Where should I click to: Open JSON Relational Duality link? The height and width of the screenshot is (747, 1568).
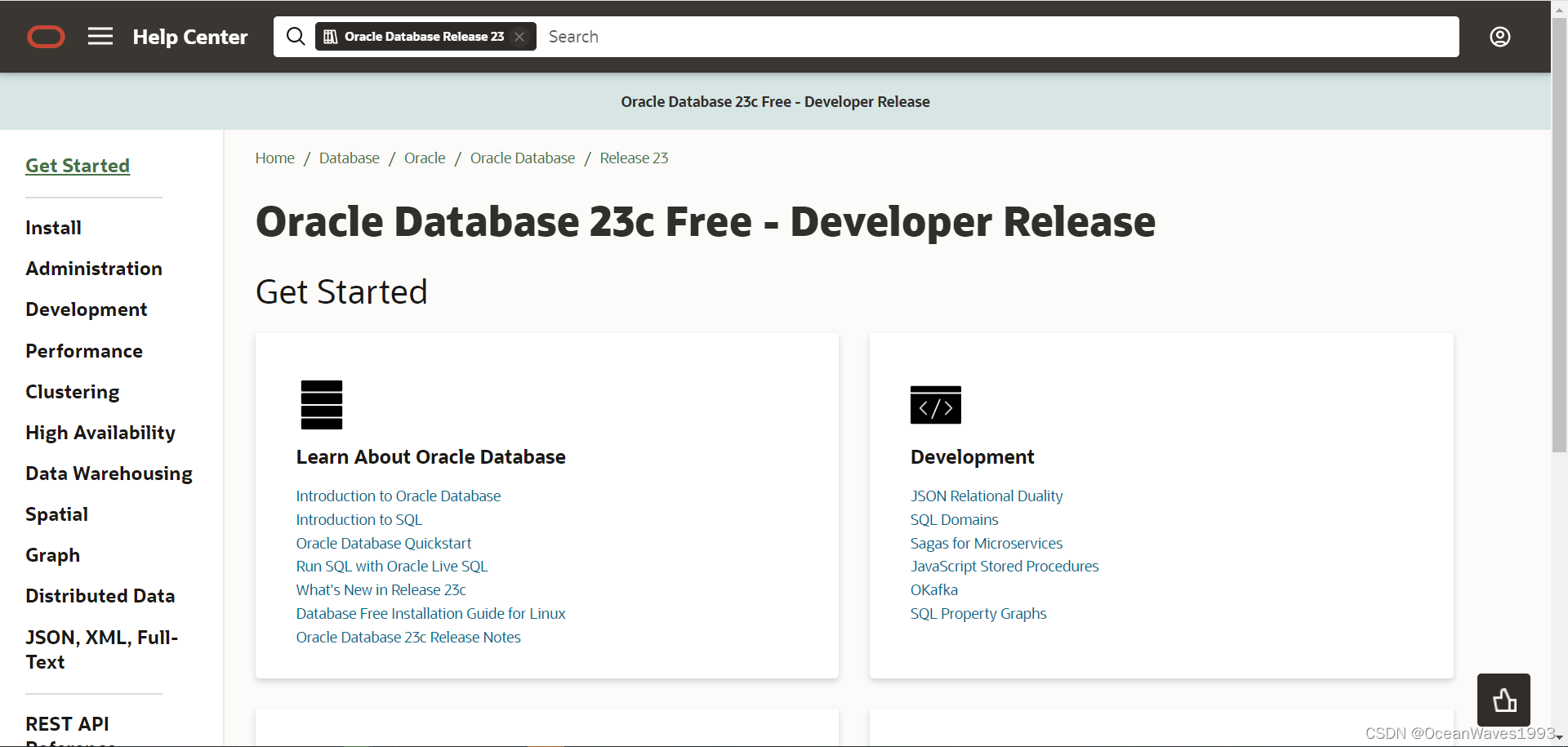(987, 496)
